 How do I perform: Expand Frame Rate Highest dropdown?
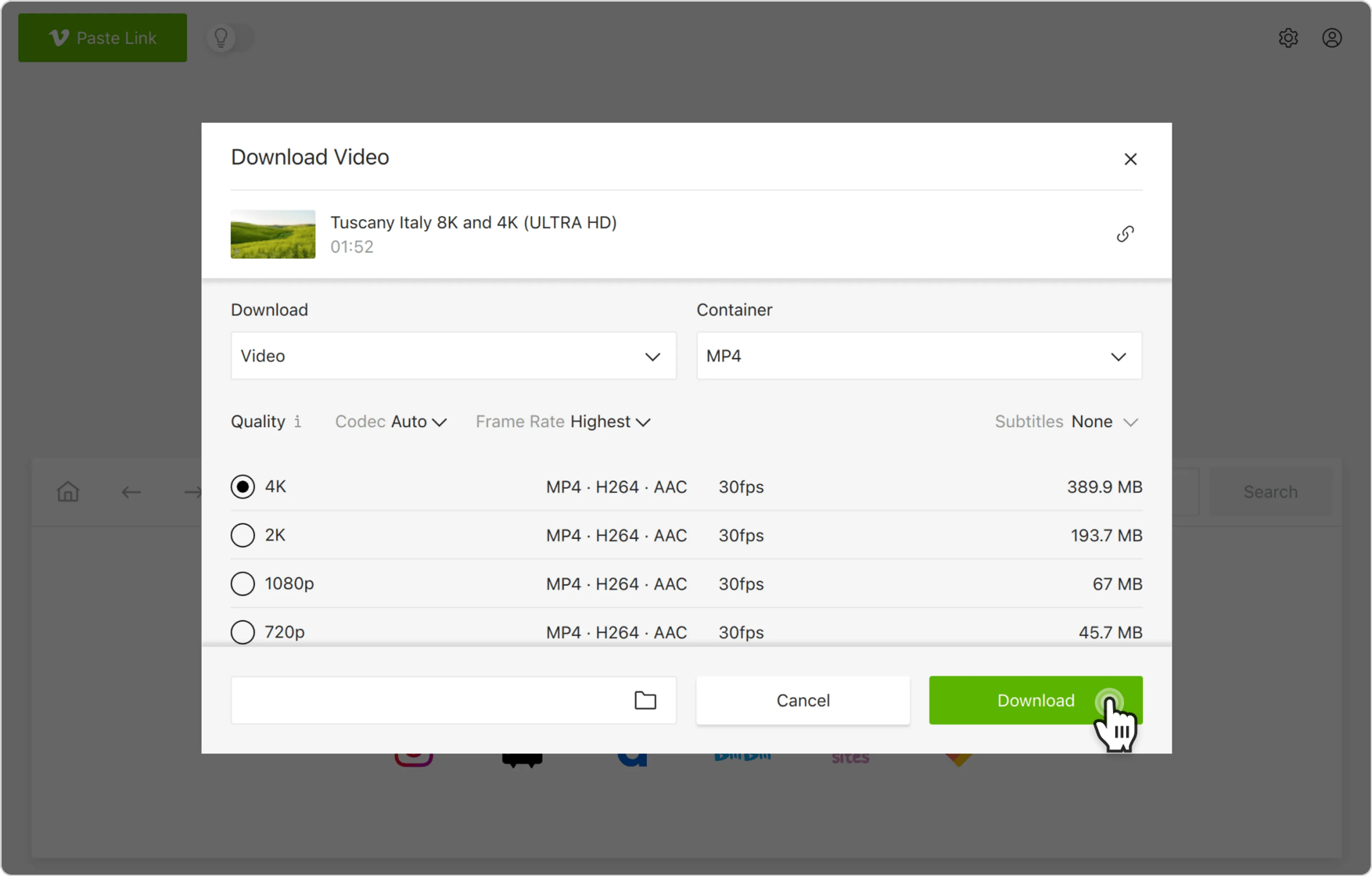coord(610,422)
